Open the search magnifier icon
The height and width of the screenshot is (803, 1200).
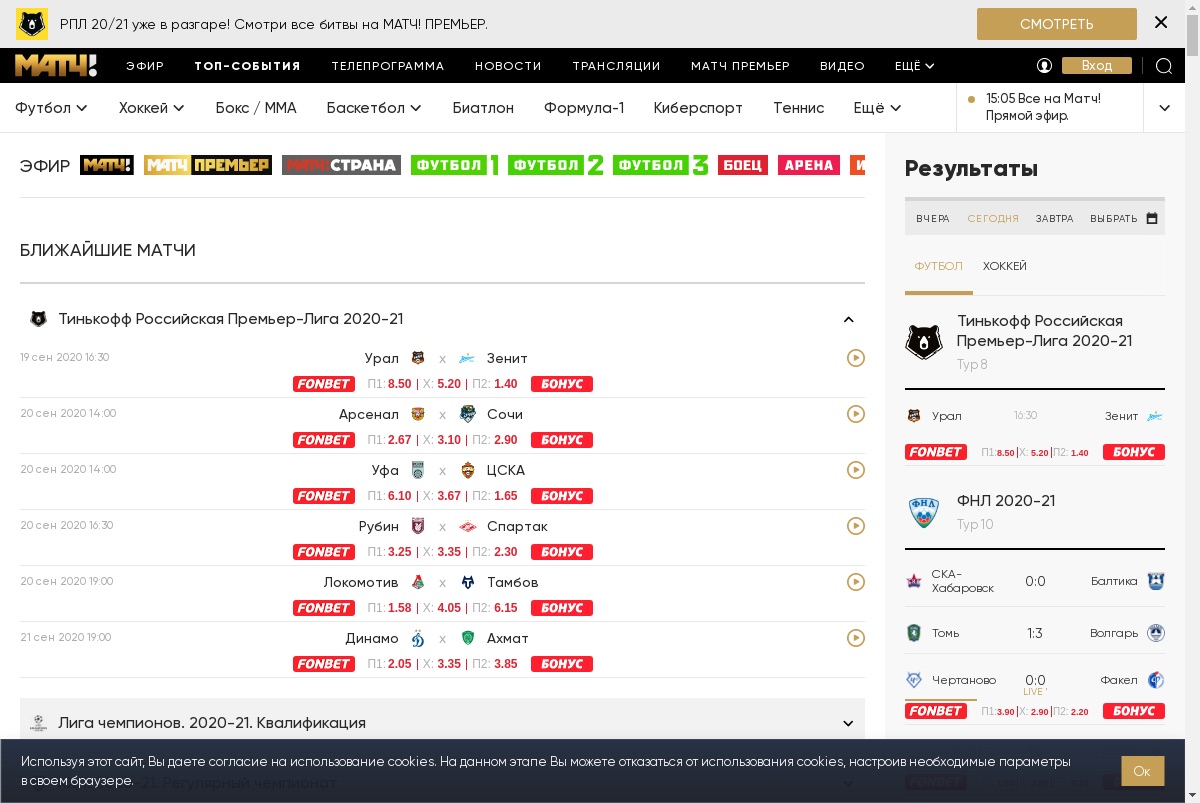pos(1164,66)
